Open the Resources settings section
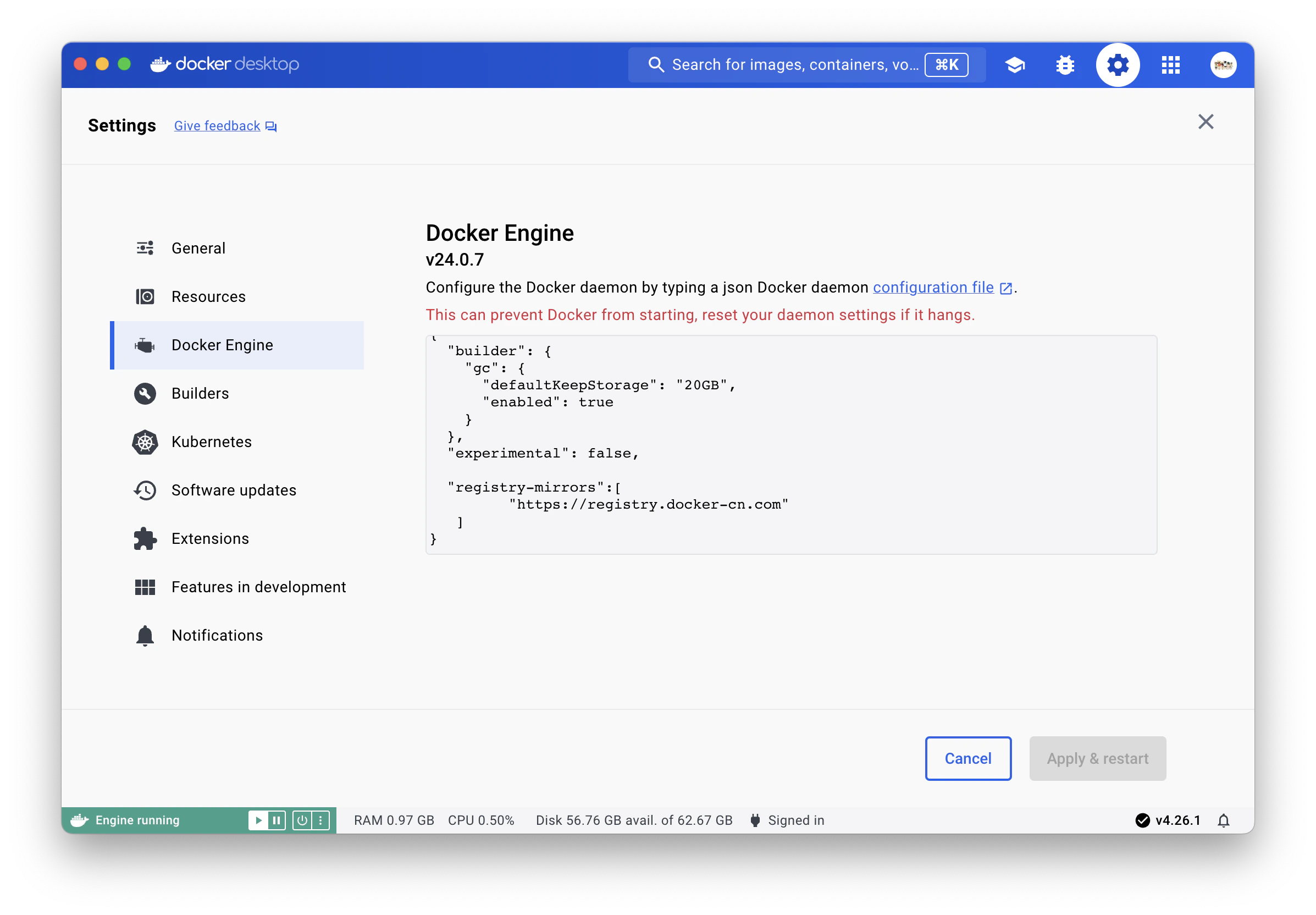The height and width of the screenshot is (915, 1316). coord(208,296)
